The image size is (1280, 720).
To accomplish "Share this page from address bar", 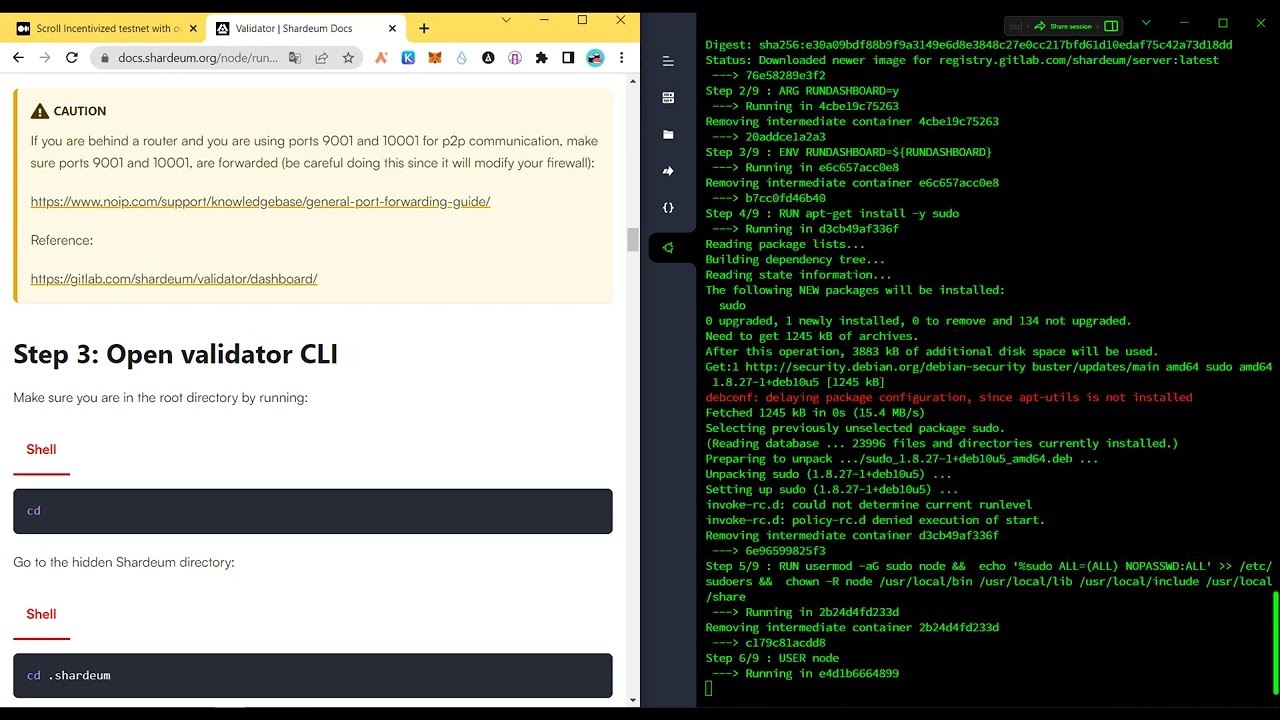I will 322,58.
